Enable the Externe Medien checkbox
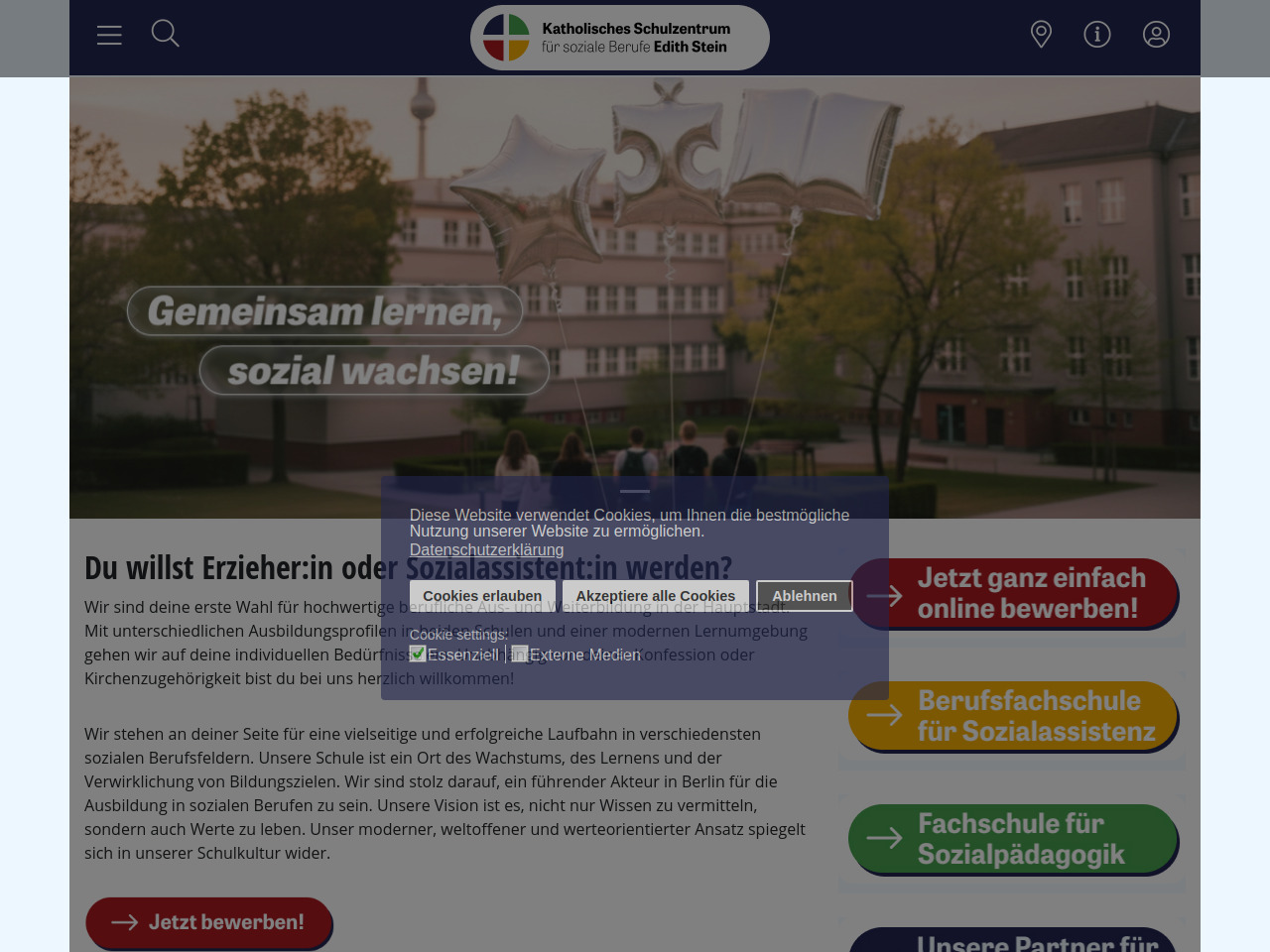Screen dimensions: 1270x952 coord(520,654)
